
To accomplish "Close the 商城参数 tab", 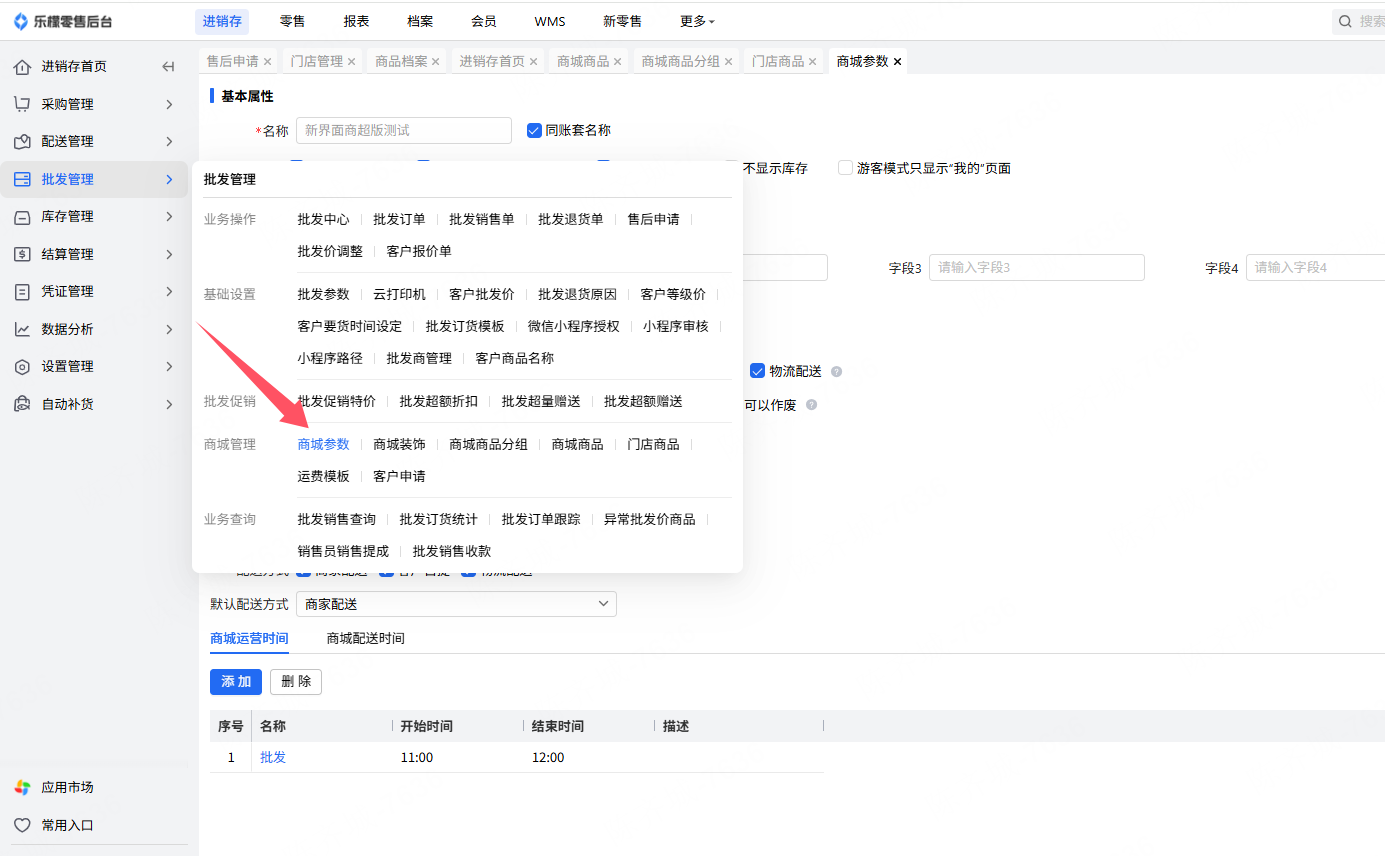I will (x=897, y=62).
